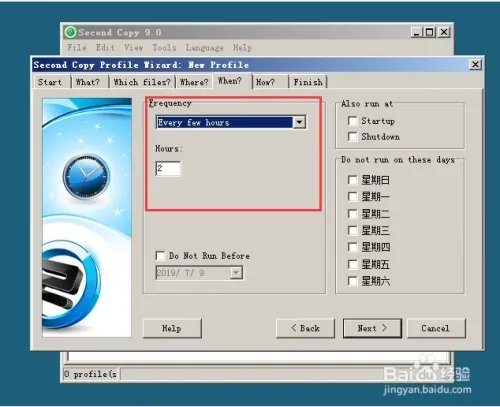Check the 星期一 checkbox
The width and height of the screenshot is (500, 407).
tap(352, 197)
